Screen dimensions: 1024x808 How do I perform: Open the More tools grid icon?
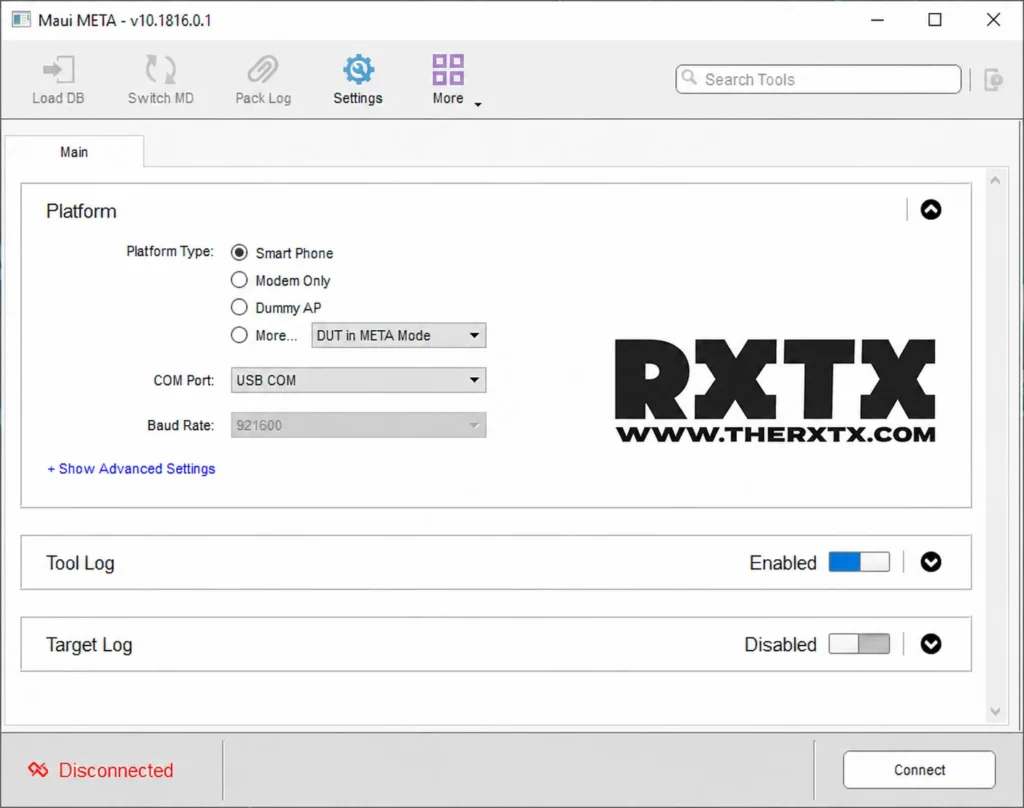(448, 70)
